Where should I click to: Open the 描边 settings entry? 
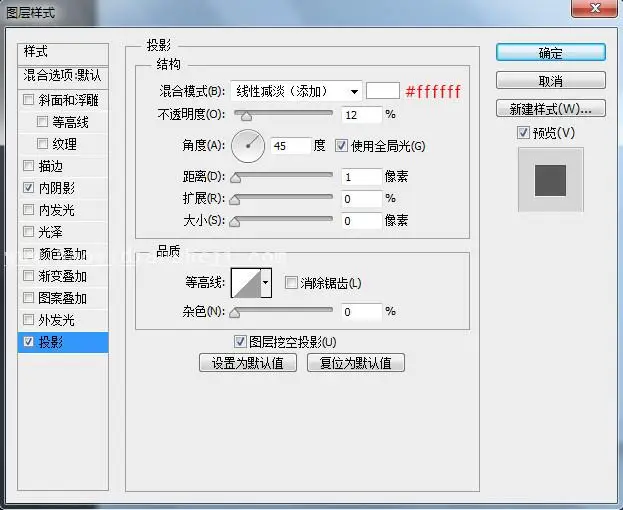pyautogui.click(x=50, y=166)
